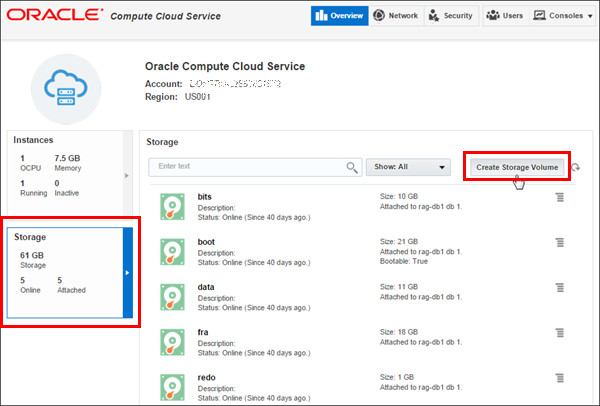Go to the Users tab

point(505,16)
